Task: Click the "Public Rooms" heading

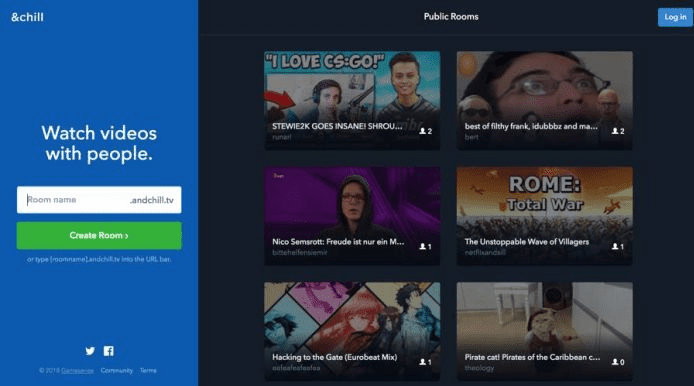Action: click(x=451, y=17)
